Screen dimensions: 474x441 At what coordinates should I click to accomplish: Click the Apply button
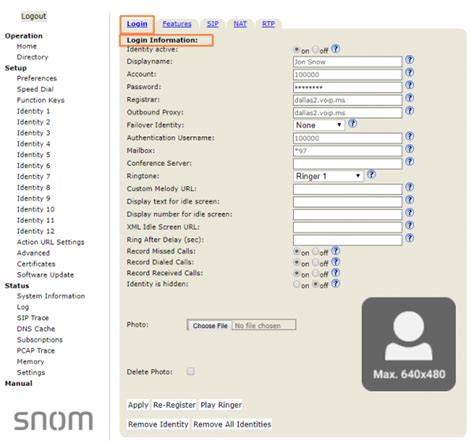138,405
